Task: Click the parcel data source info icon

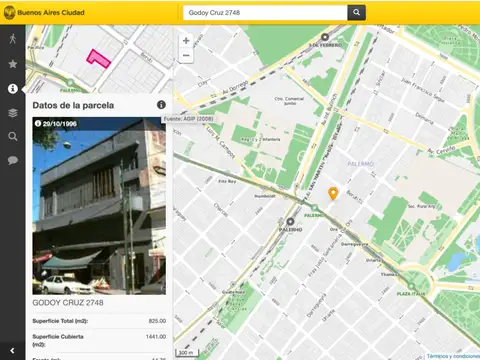Action: [x=161, y=105]
